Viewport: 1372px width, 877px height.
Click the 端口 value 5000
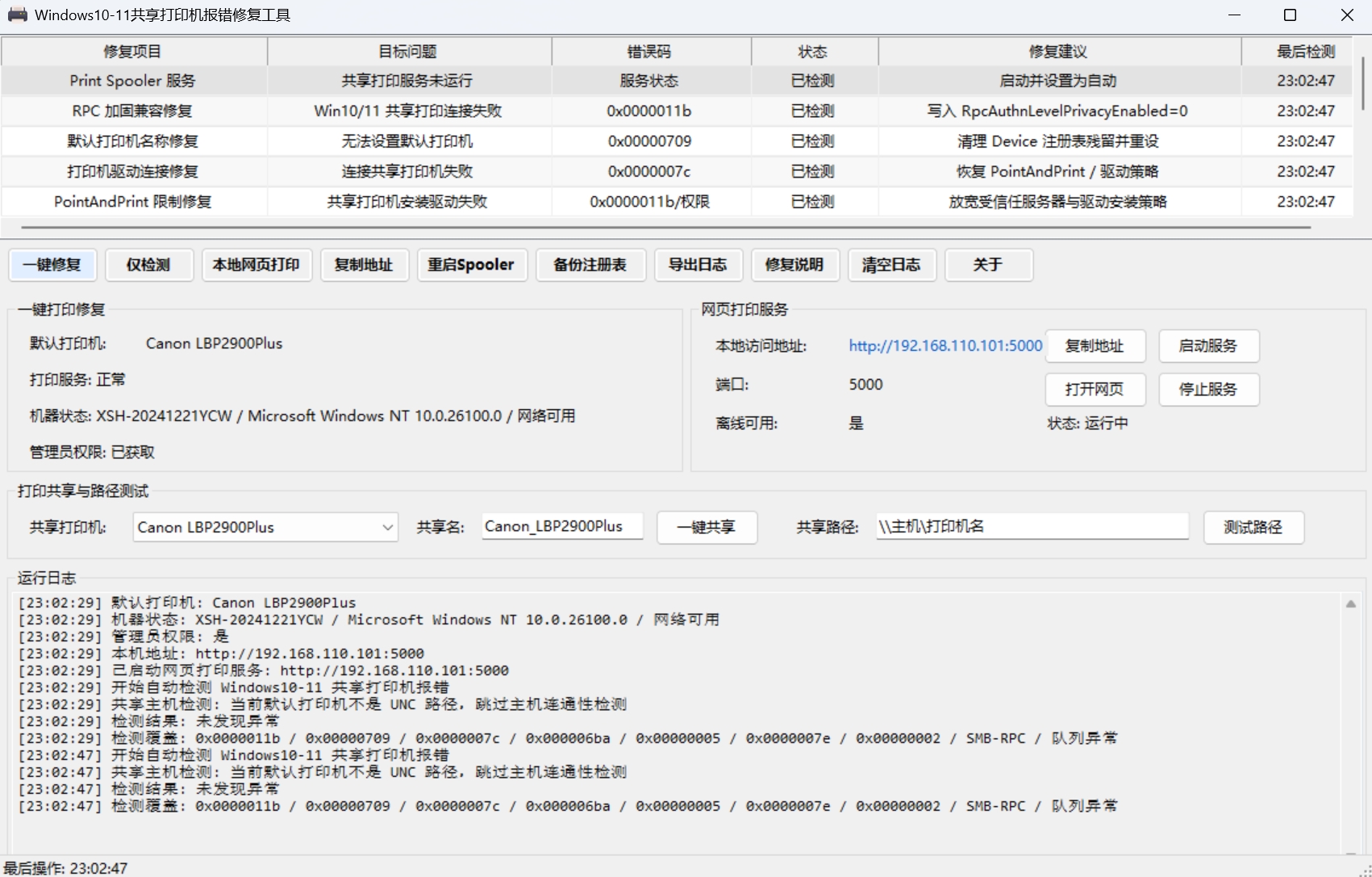[x=865, y=385]
